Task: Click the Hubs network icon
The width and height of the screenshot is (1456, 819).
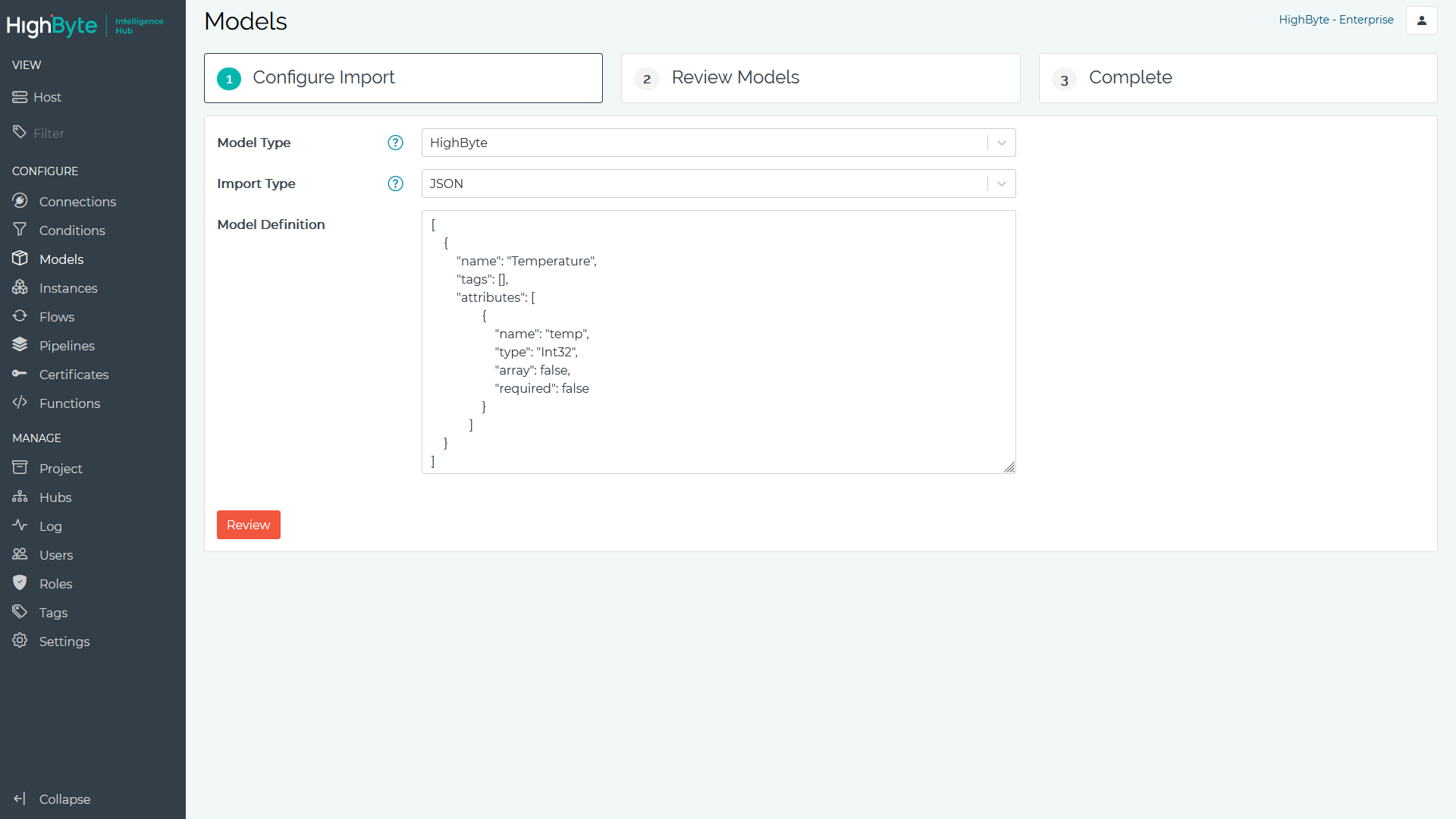Action: 20,497
